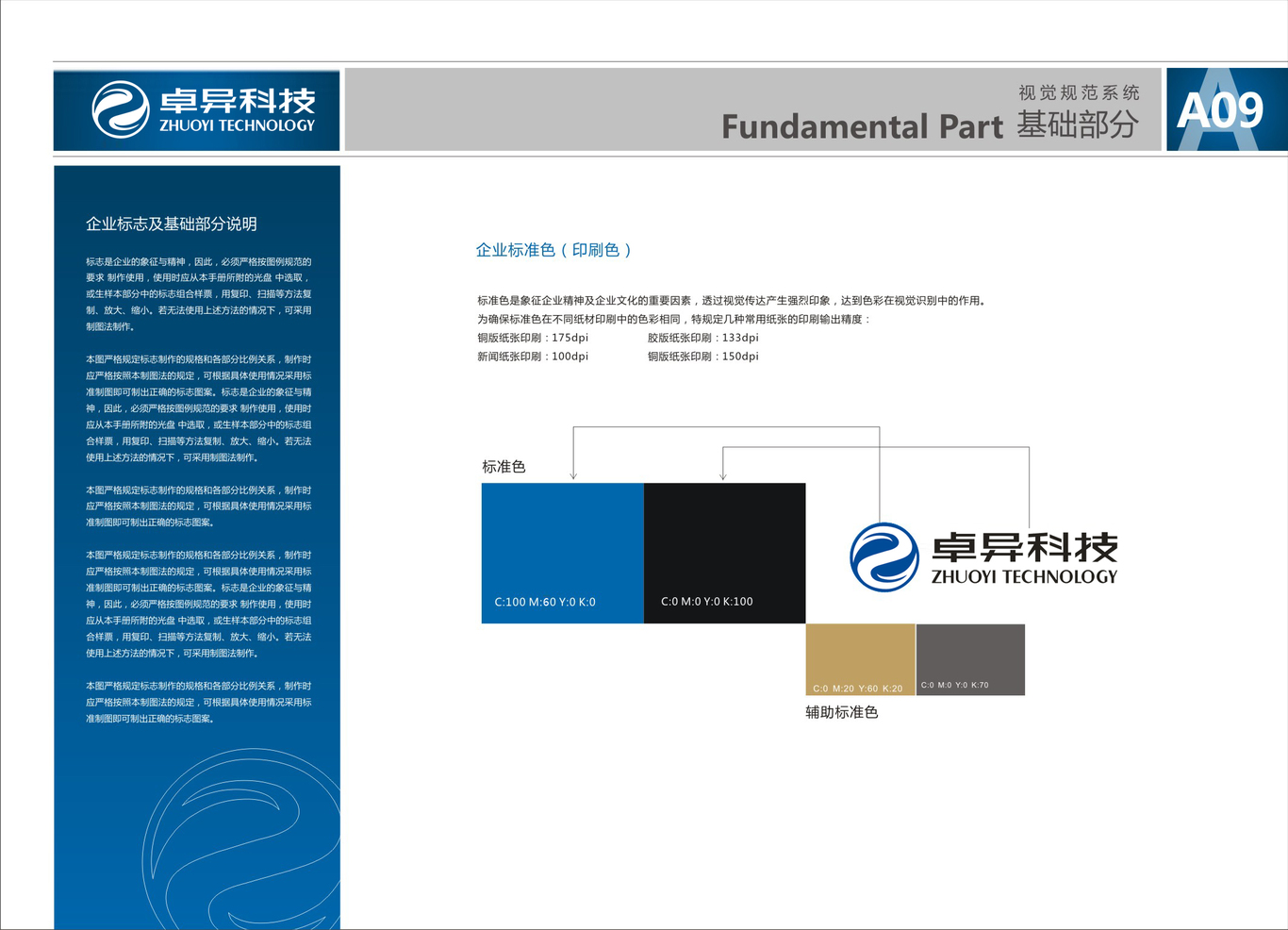Viewport: 1288px width, 930px height.
Task: Click the 标准色 label above swatches
Action: click(x=504, y=467)
